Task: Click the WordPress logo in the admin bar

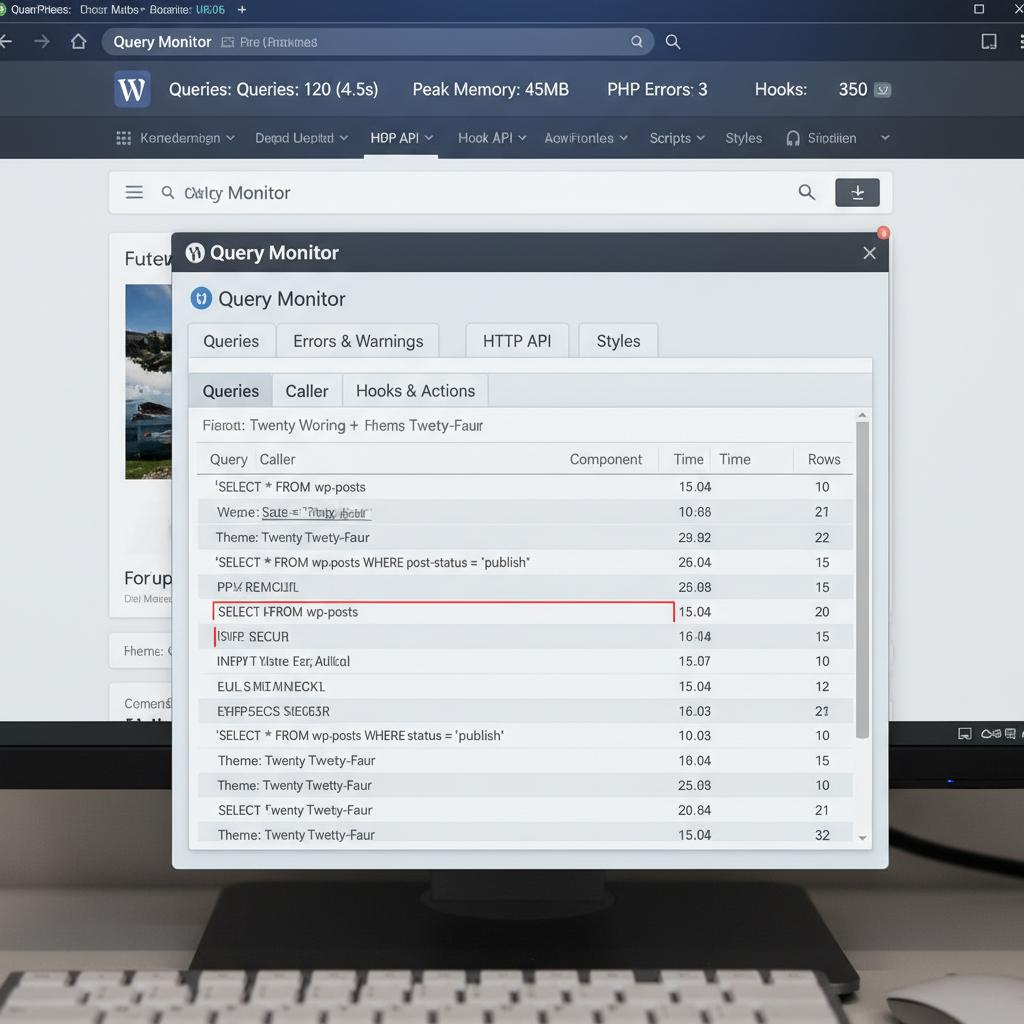Action: [x=131, y=89]
